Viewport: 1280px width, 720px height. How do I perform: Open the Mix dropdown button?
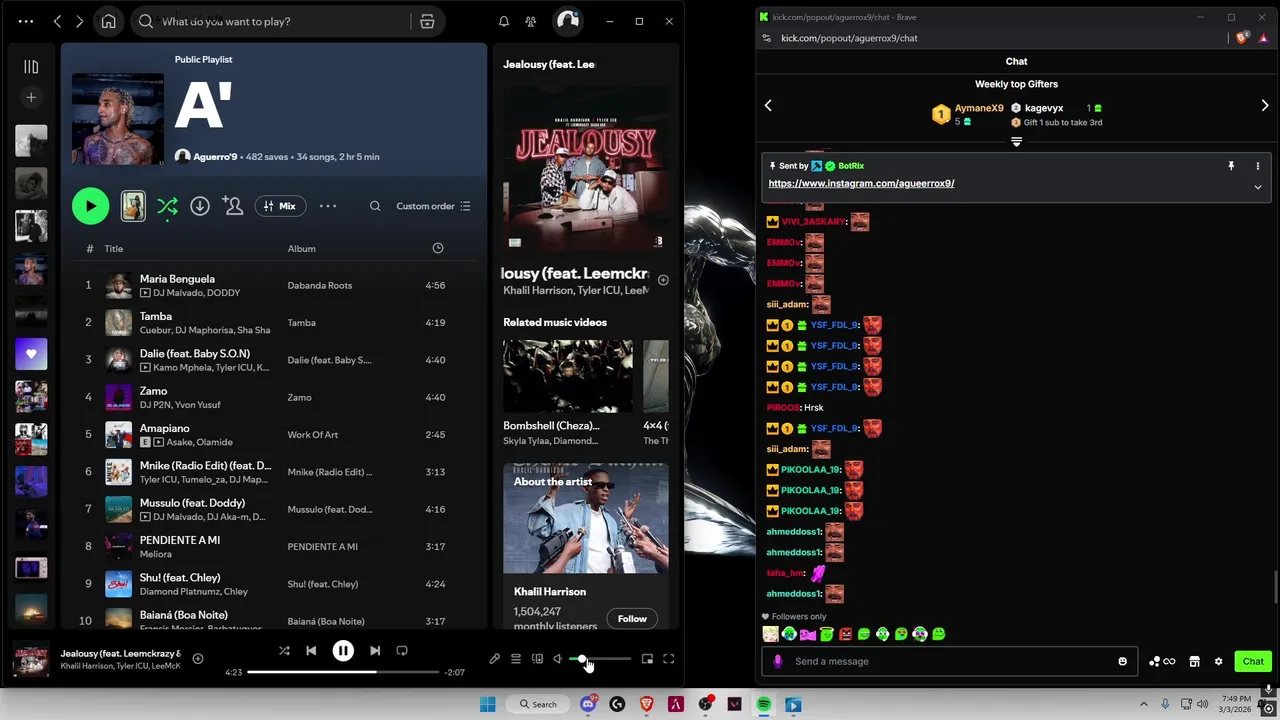[280, 206]
